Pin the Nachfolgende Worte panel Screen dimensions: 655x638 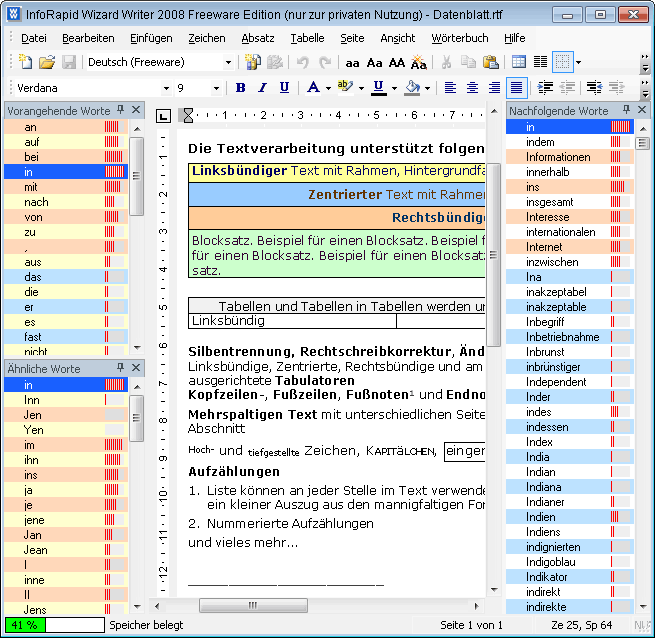pyautogui.click(x=626, y=110)
